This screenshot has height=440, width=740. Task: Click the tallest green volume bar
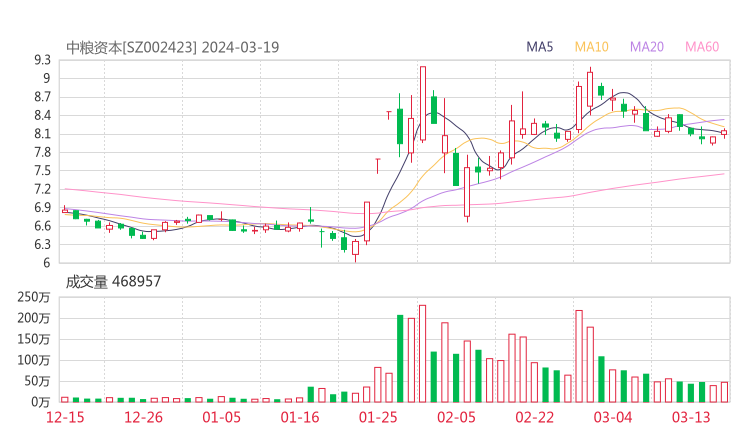[x=400, y=358]
